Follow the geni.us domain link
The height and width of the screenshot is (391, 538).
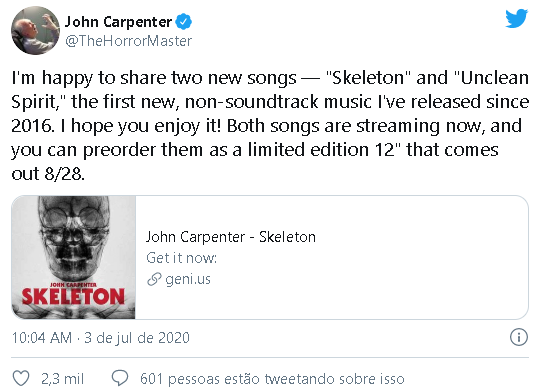[x=188, y=279]
